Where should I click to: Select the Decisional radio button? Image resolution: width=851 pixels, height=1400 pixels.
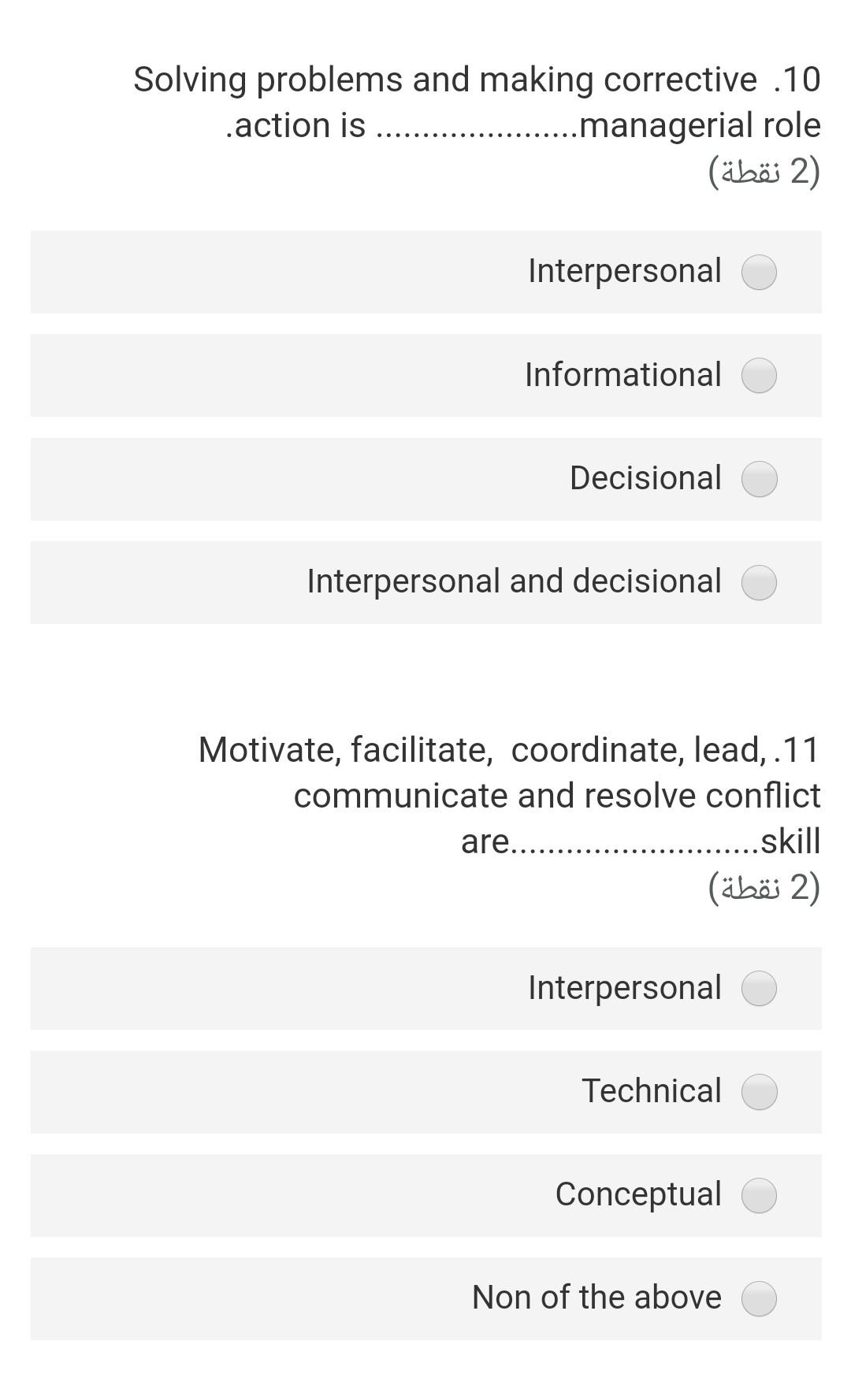pos(759,478)
